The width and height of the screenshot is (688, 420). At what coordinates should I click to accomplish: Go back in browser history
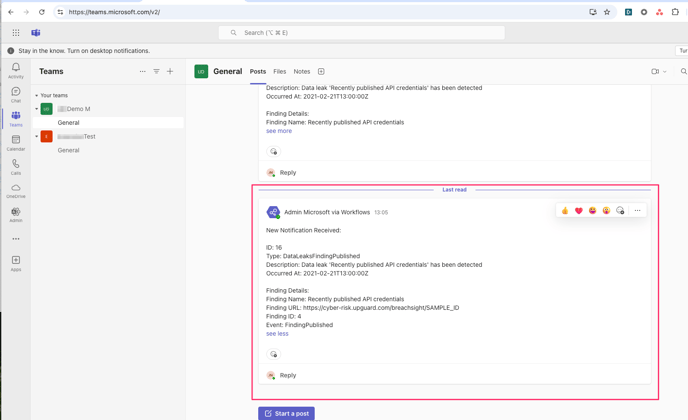coord(11,12)
